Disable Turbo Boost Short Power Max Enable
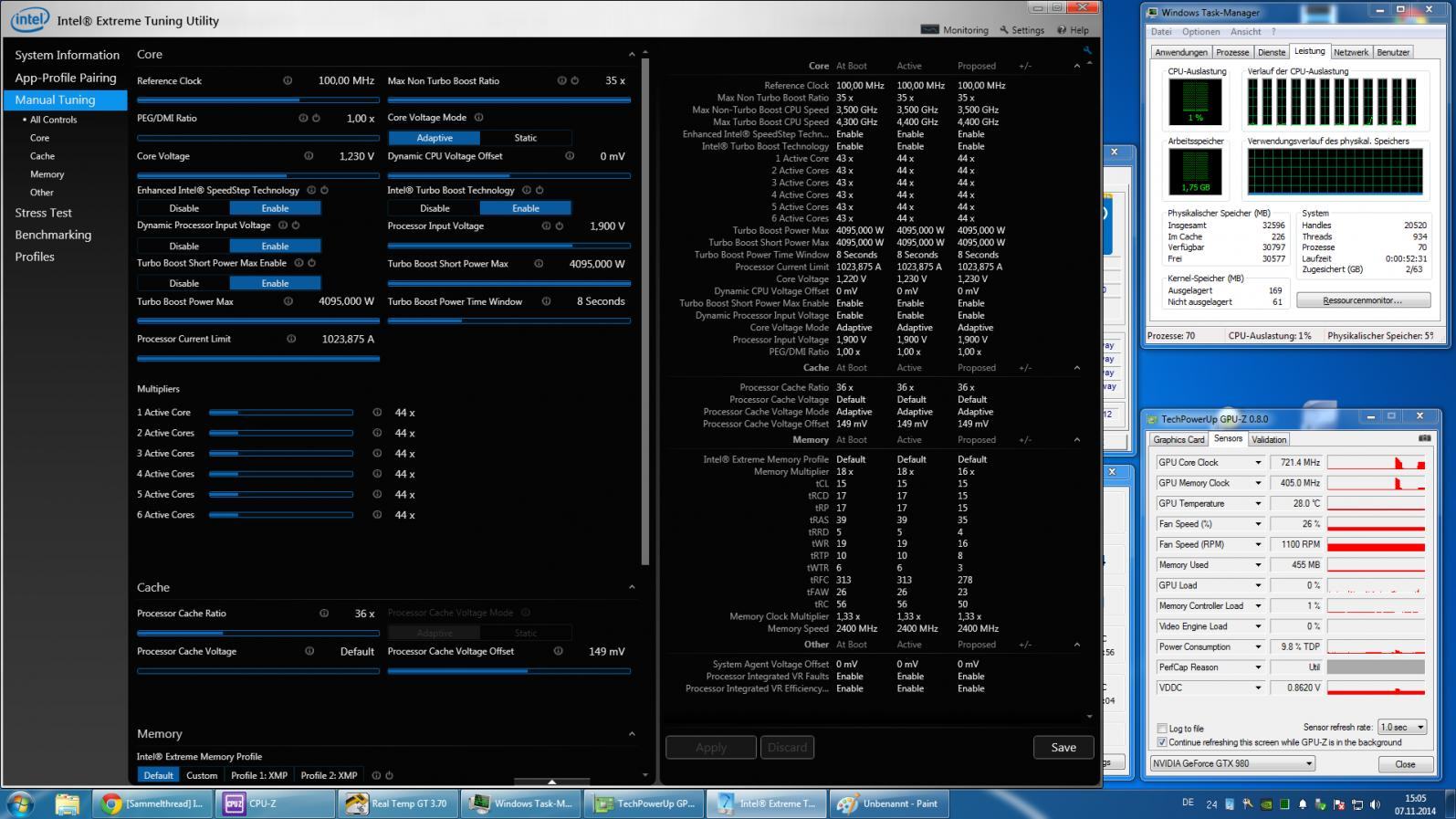This screenshot has height=819, width=1456. [183, 283]
